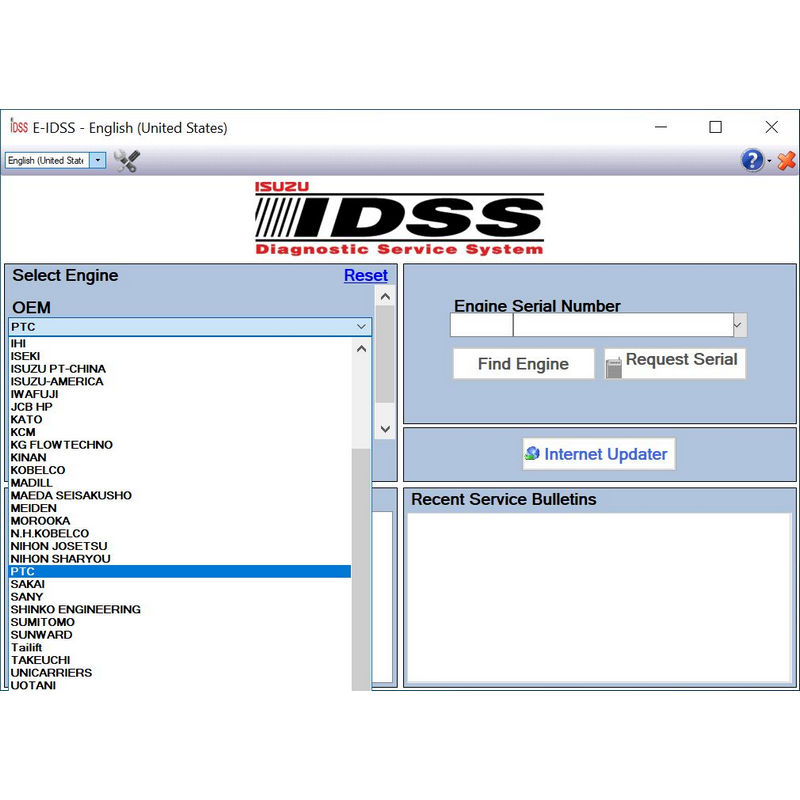Expand the Engine Serial Number dropdown arrow

[x=740, y=325]
